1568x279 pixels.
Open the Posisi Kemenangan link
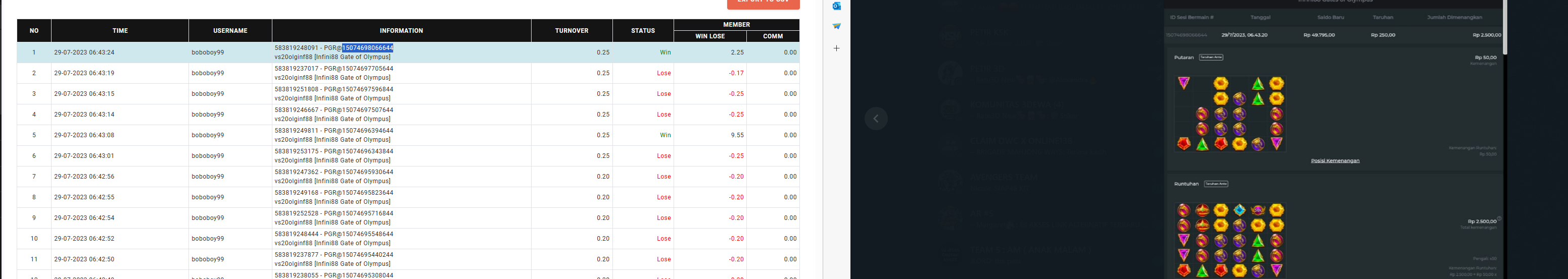pyautogui.click(x=1335, y=160)
